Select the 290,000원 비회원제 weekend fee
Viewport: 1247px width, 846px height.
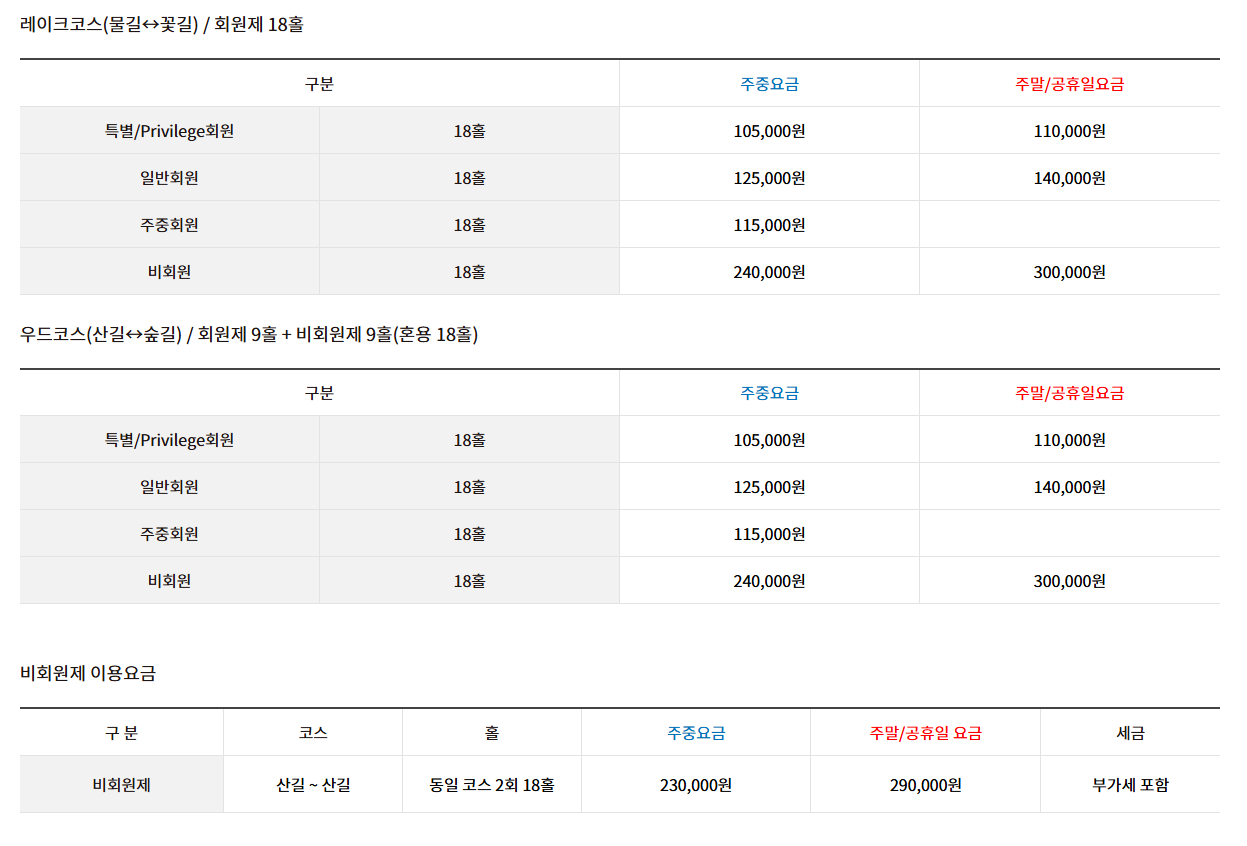click(x=925, y=785)
